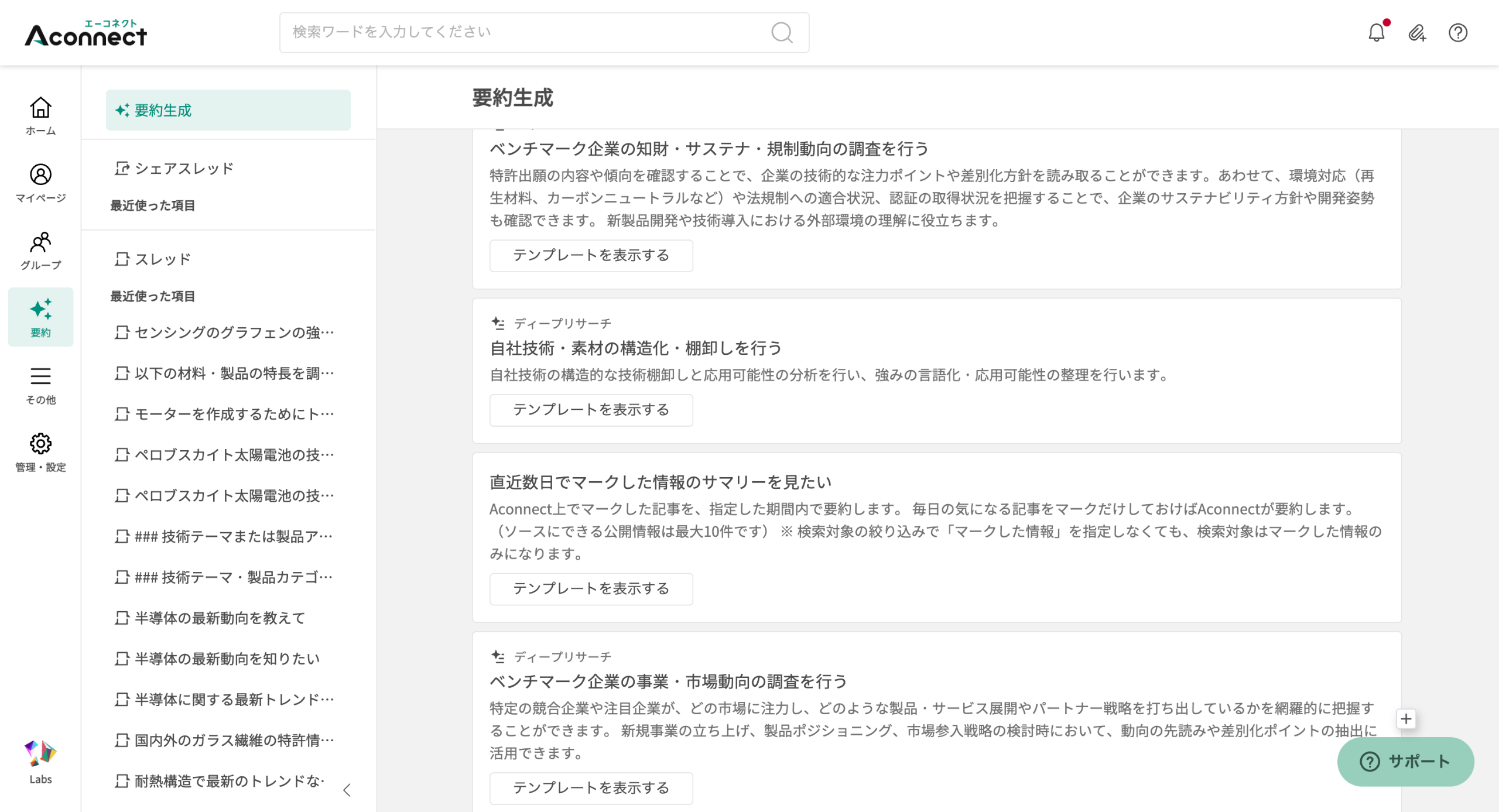This screenshot has height=812, width=1499.
Task: Focus the 検索ワード search input field
Action: coord(527,33)
